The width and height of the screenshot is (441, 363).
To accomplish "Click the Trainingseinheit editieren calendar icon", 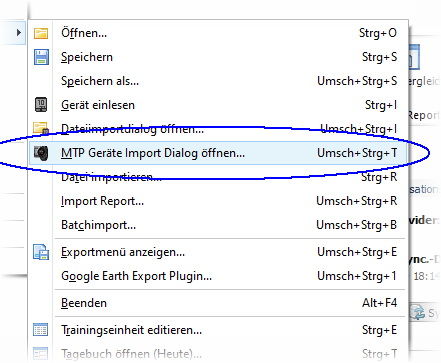I will click(41, 330).
